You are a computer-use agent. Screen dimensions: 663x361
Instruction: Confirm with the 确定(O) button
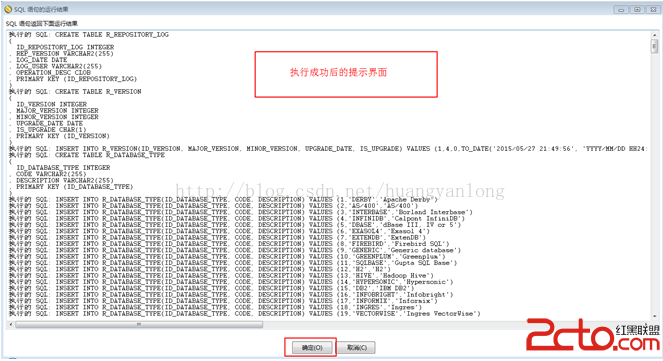312,347
